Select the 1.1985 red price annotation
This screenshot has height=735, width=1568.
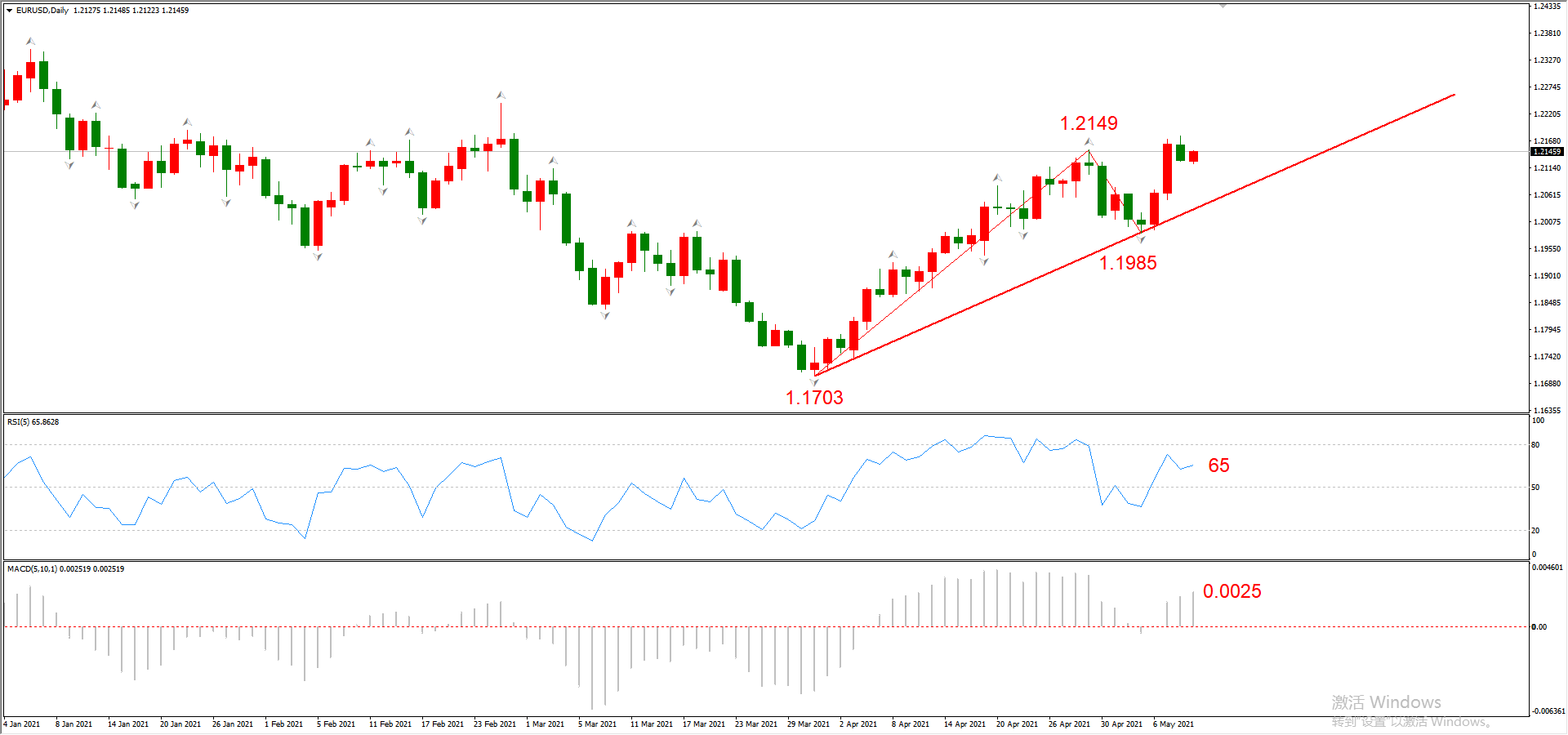pos(1127,263)
